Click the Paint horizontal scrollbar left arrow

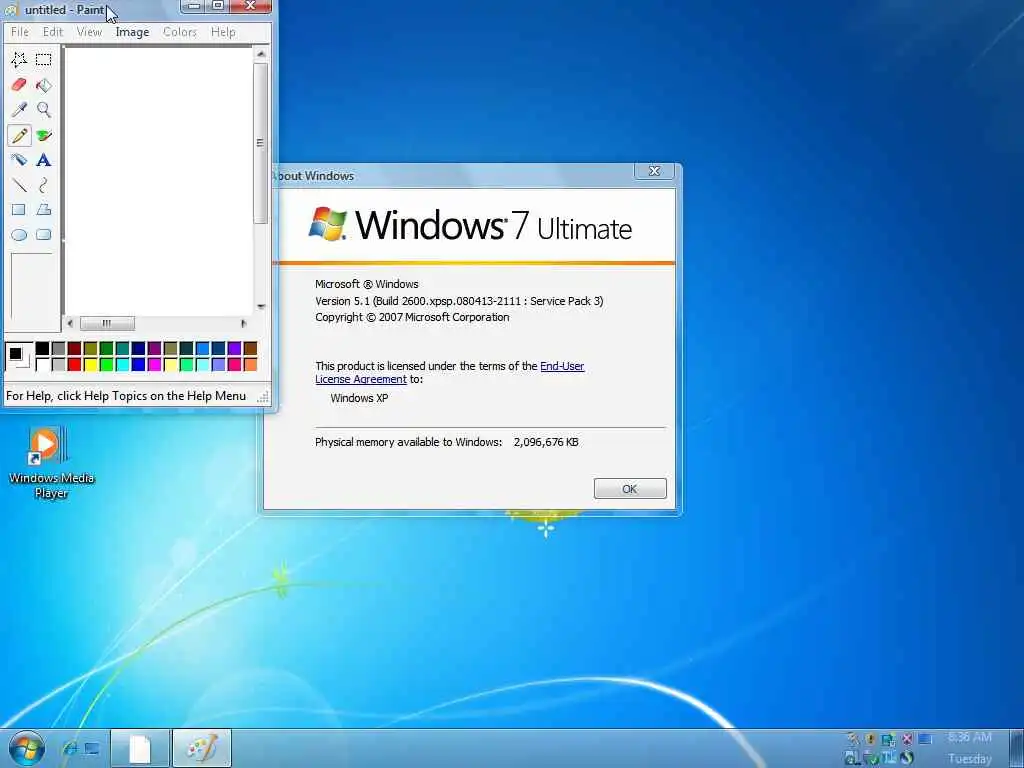point(71,323)
